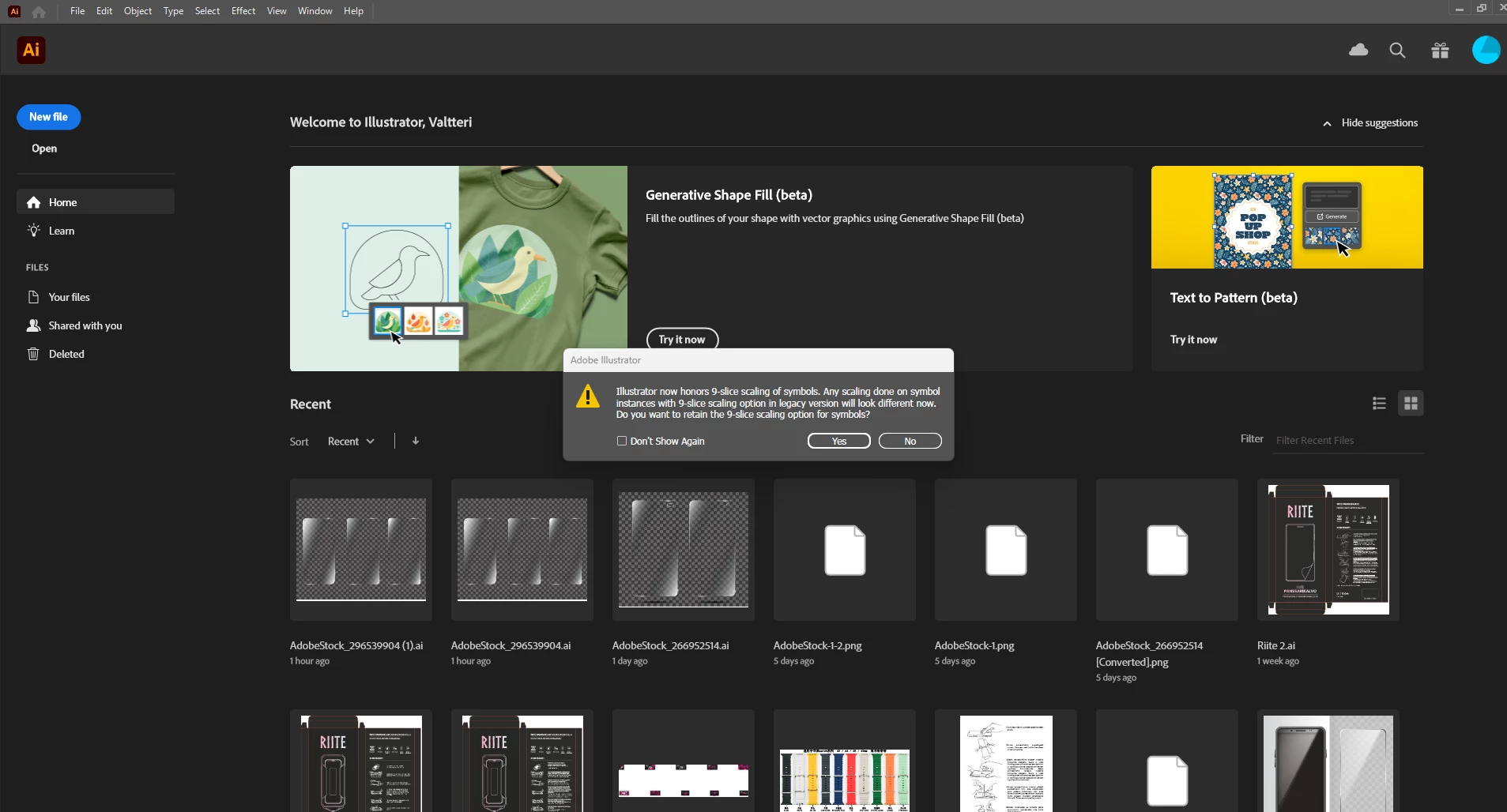Open the Creative Cloud sync status icon

[x=1358, y=51]
